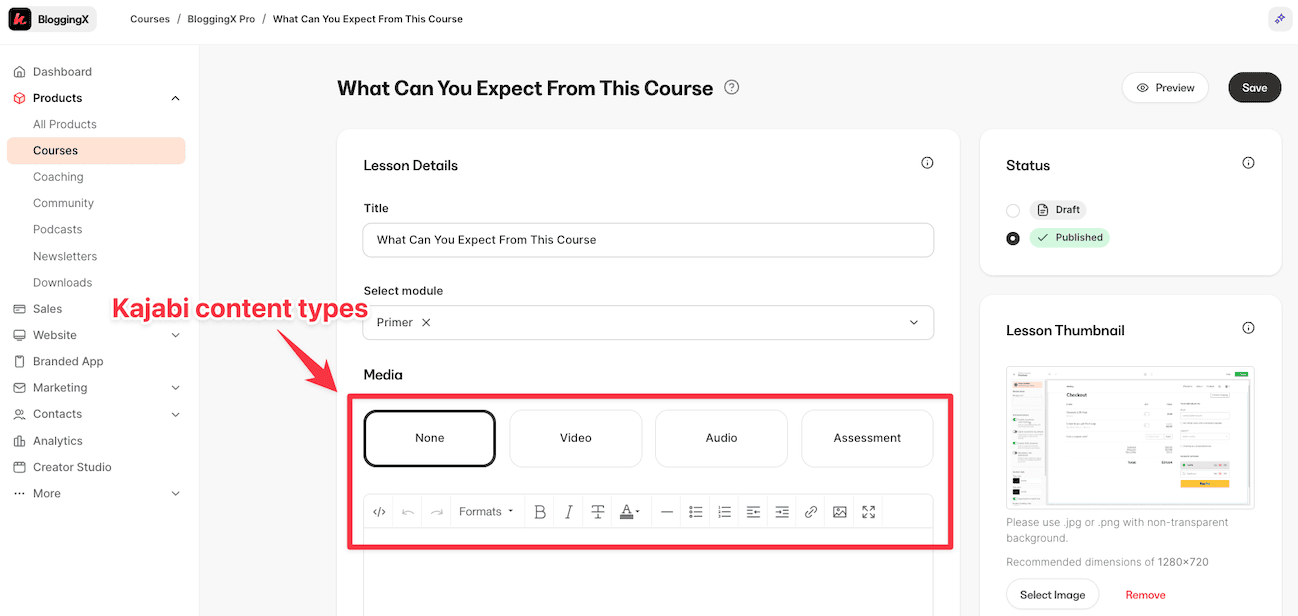The image size is (1298, 616).
Task: Insert a bulleted list
Action: tap(696, 512)
